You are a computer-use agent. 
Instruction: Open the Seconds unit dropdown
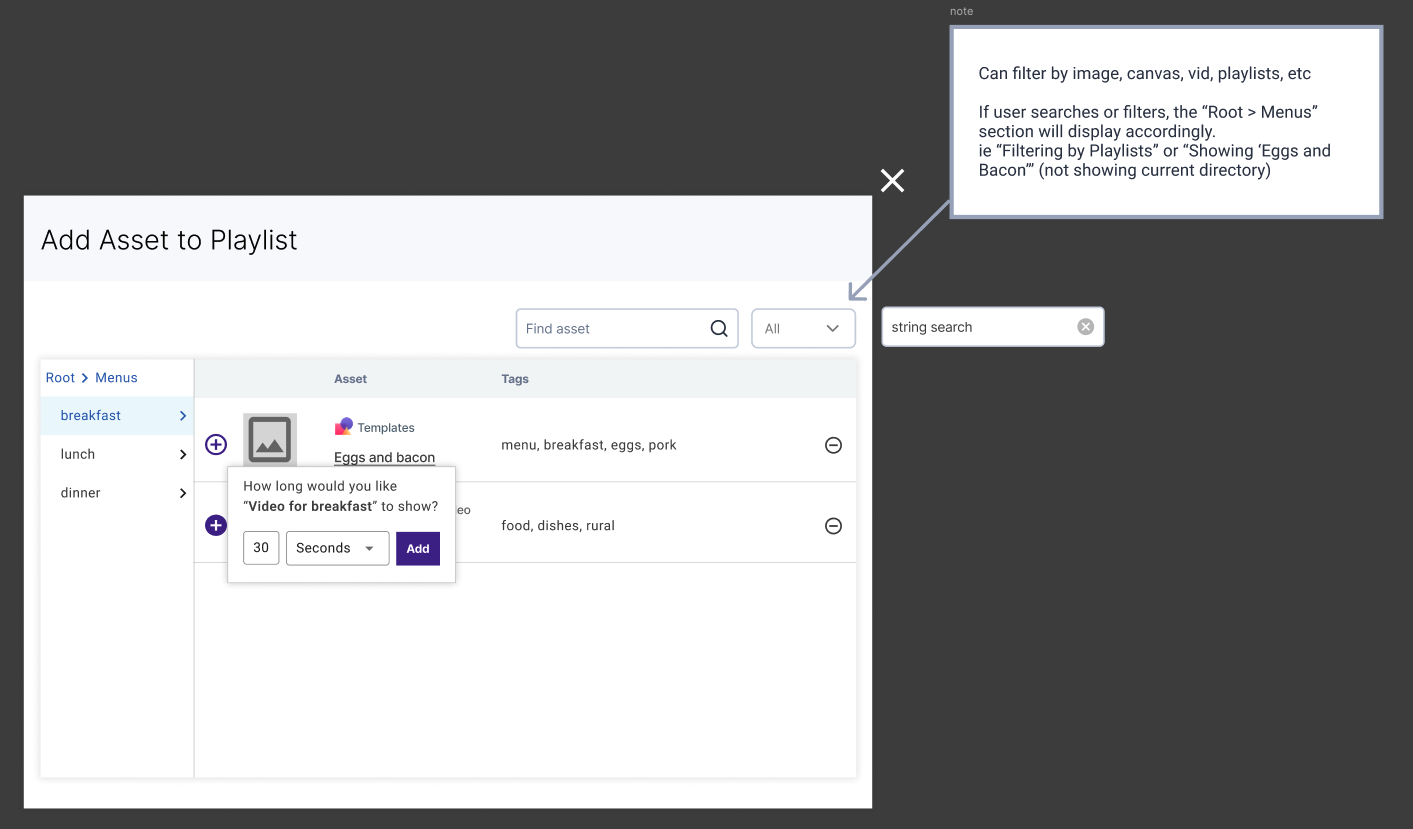(337, 548)
